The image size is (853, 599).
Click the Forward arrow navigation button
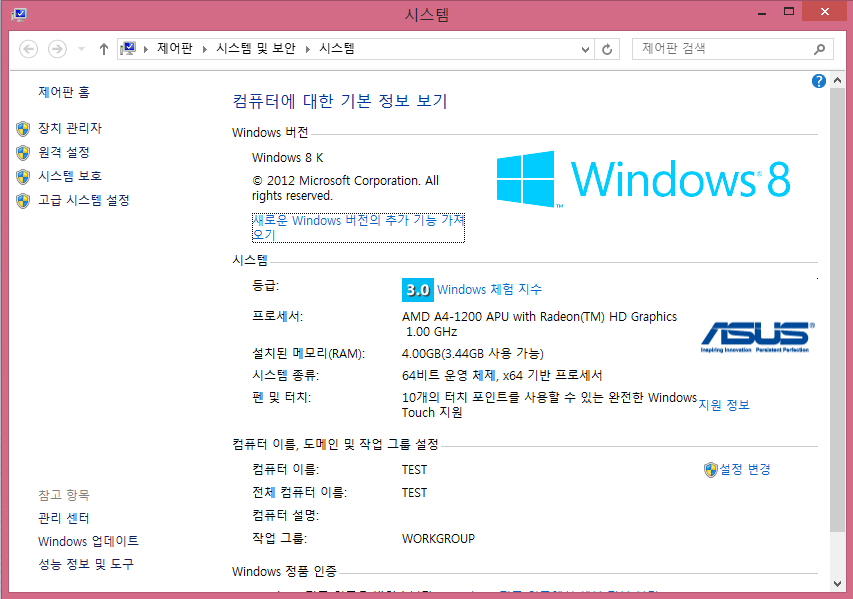[x=57, y=49]
